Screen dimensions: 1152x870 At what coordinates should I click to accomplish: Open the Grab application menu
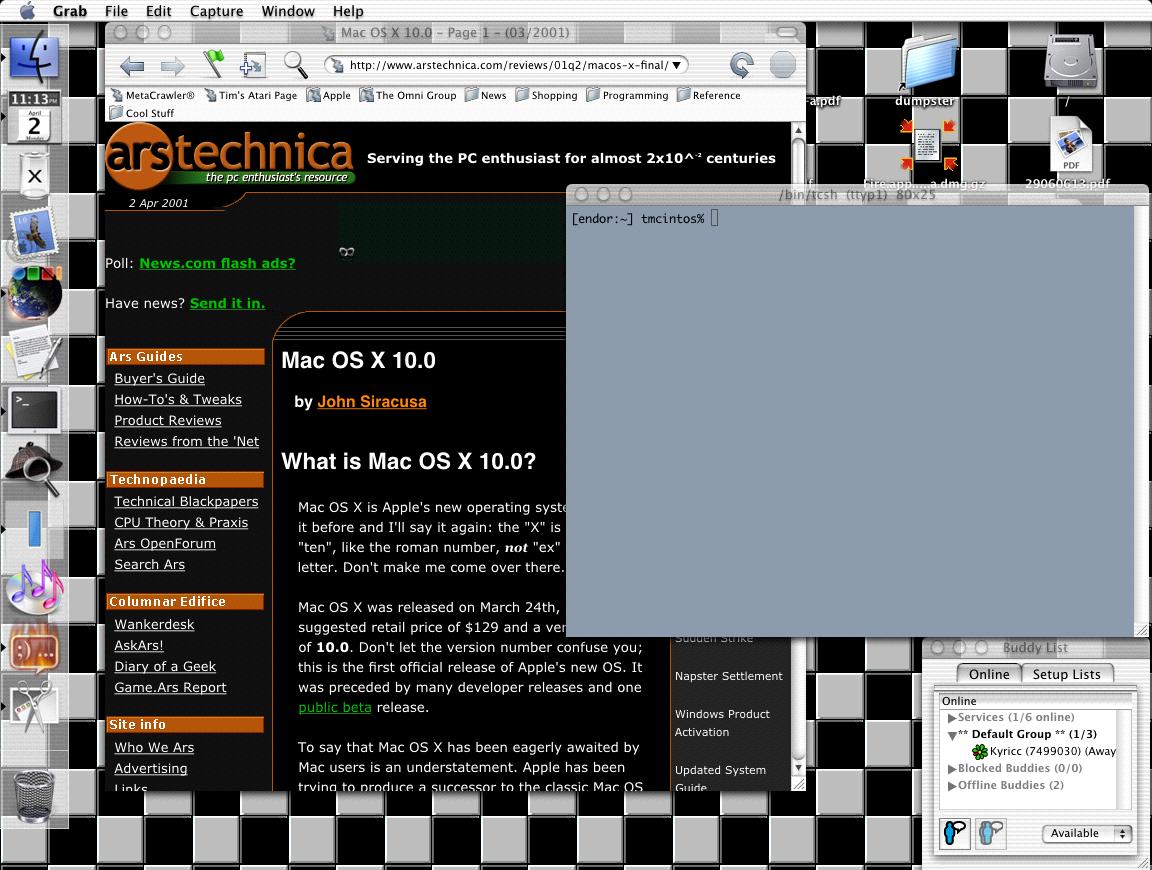pos(70,11)
